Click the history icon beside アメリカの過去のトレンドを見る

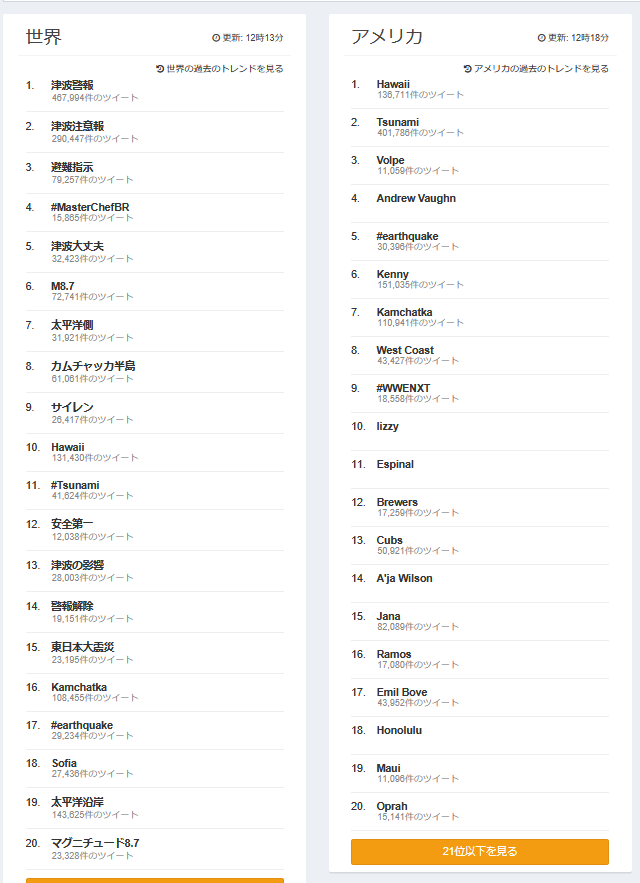(x=468, y=69)
